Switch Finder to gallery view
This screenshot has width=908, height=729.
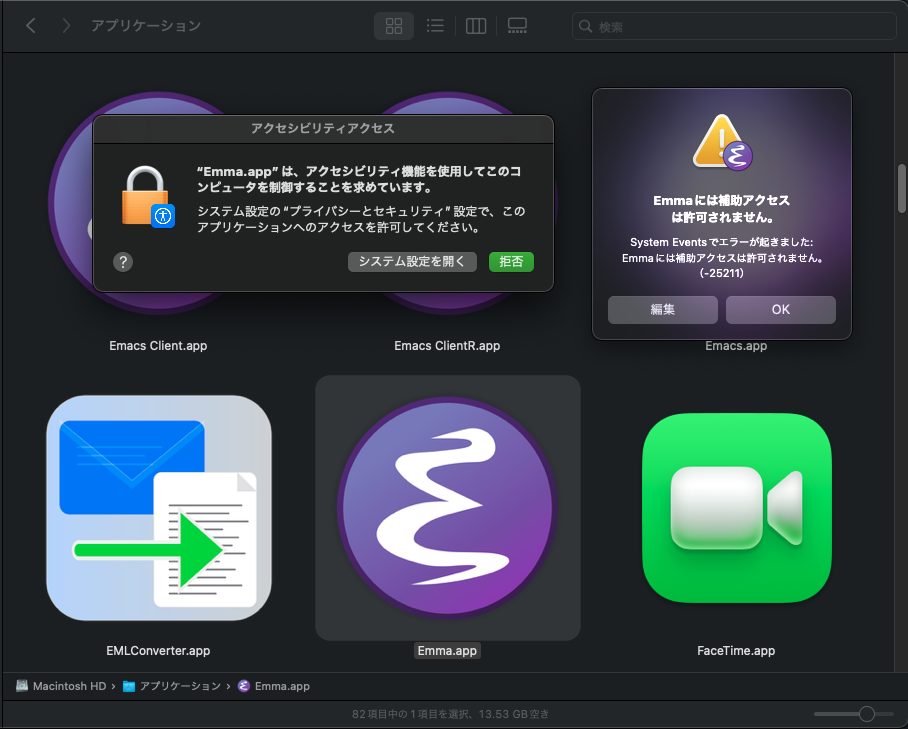tap(517, 25)
